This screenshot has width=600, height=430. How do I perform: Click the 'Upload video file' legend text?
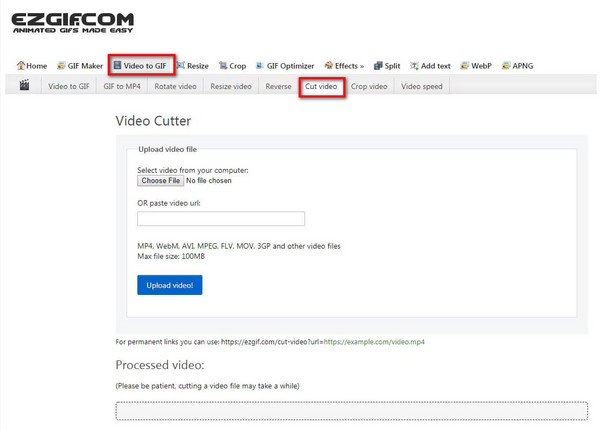(x=168, y=149)
